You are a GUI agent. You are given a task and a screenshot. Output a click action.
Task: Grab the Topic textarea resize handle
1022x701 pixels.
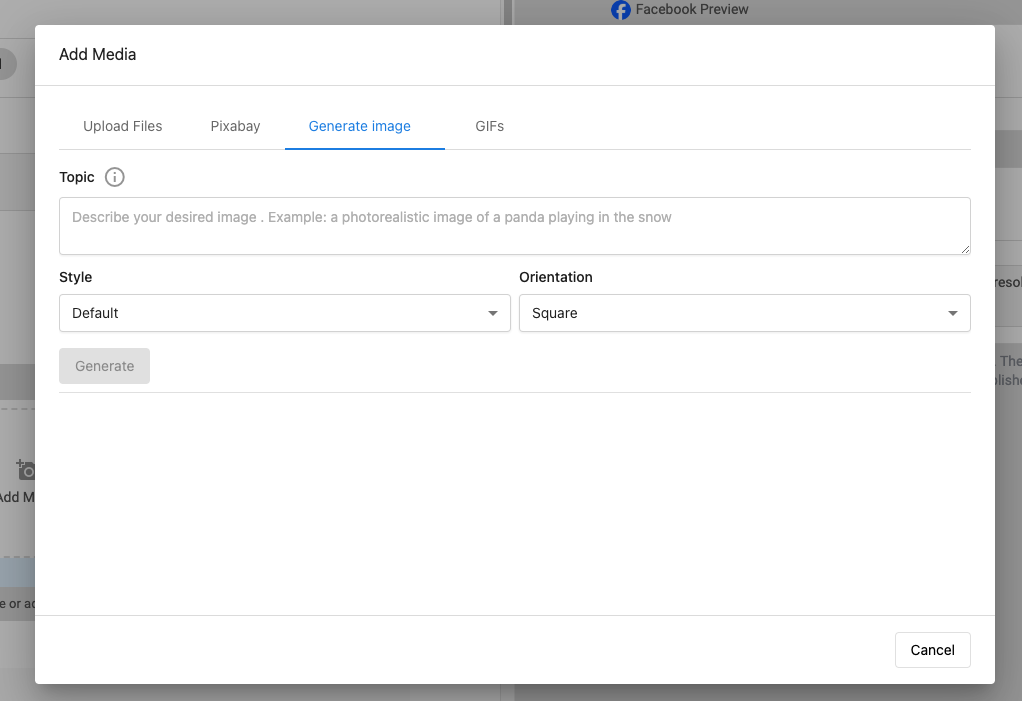(965, 249)
